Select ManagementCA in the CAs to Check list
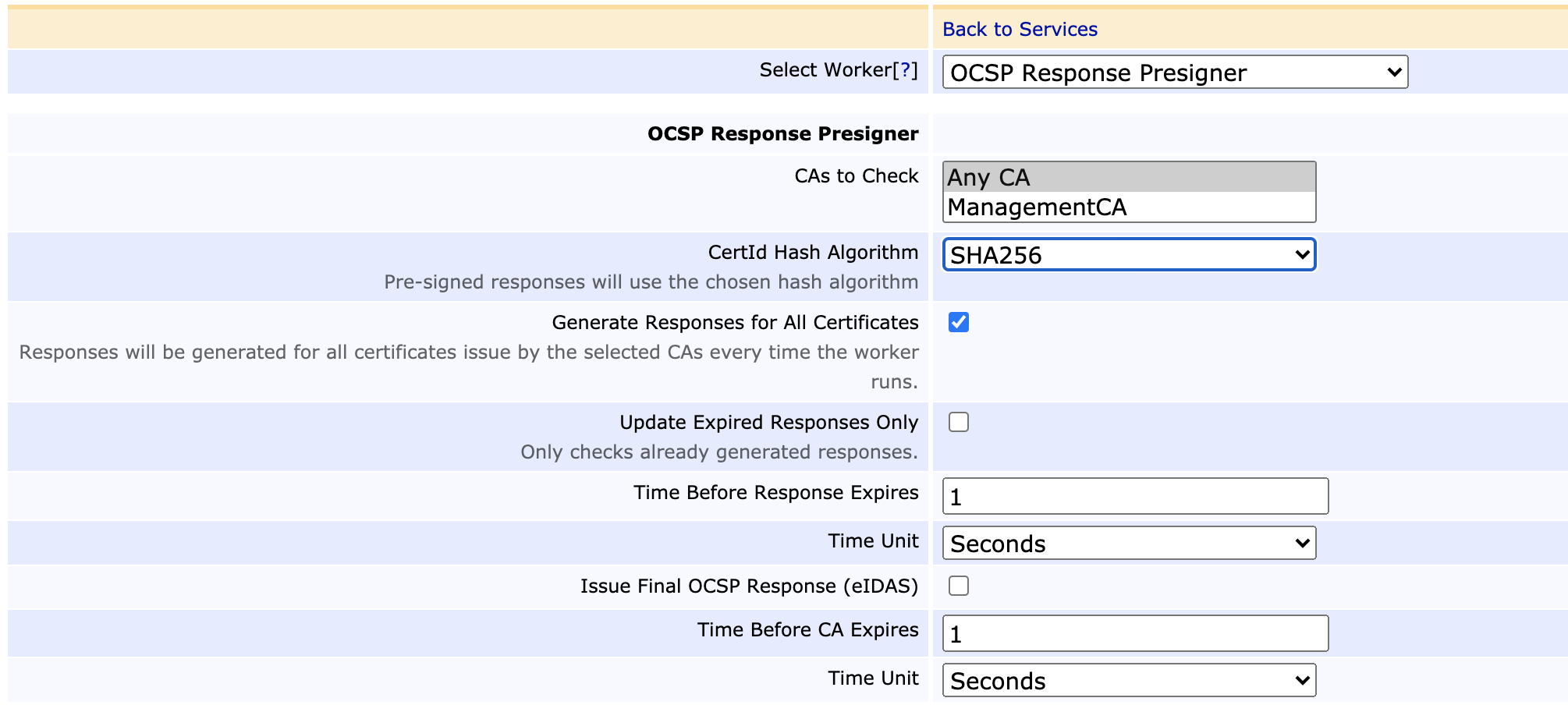 point(1128,207)
